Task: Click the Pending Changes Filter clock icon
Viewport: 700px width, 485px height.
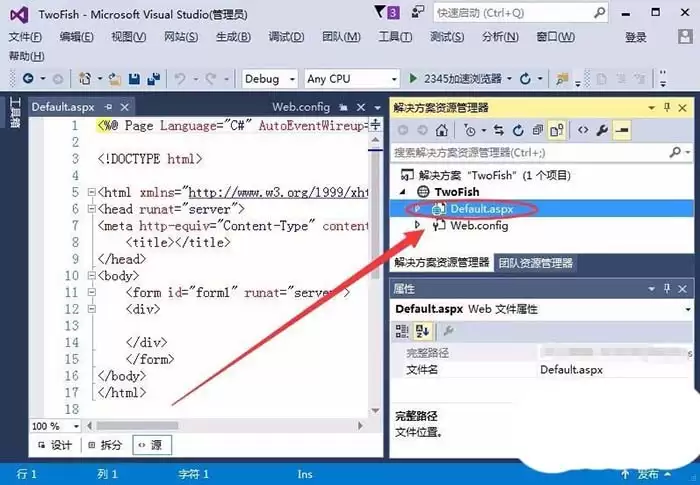Action: pyautogui.click(x=470, y=130)
